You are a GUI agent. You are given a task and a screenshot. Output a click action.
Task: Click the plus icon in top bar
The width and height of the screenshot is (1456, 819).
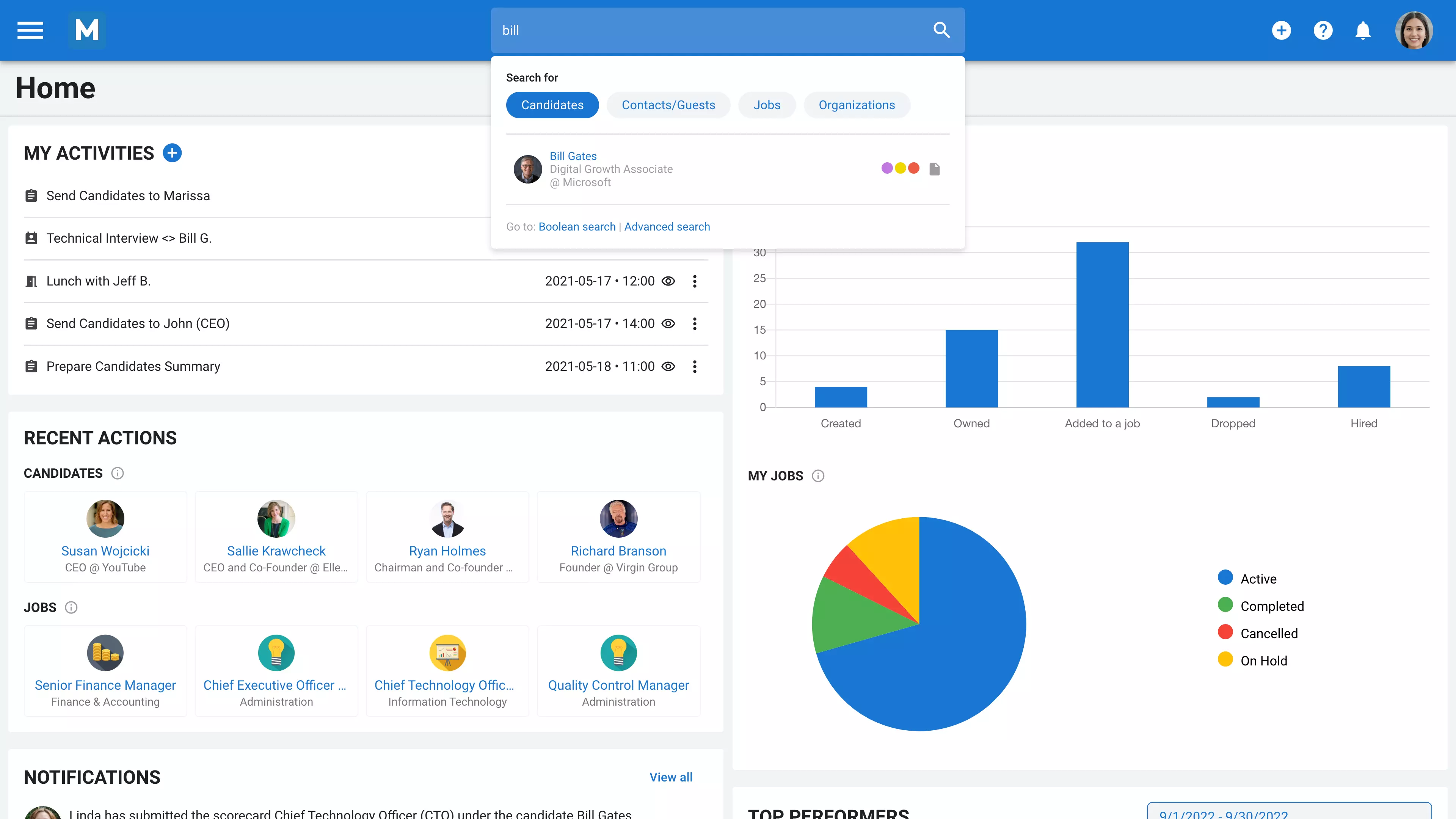pos(1281,30)
